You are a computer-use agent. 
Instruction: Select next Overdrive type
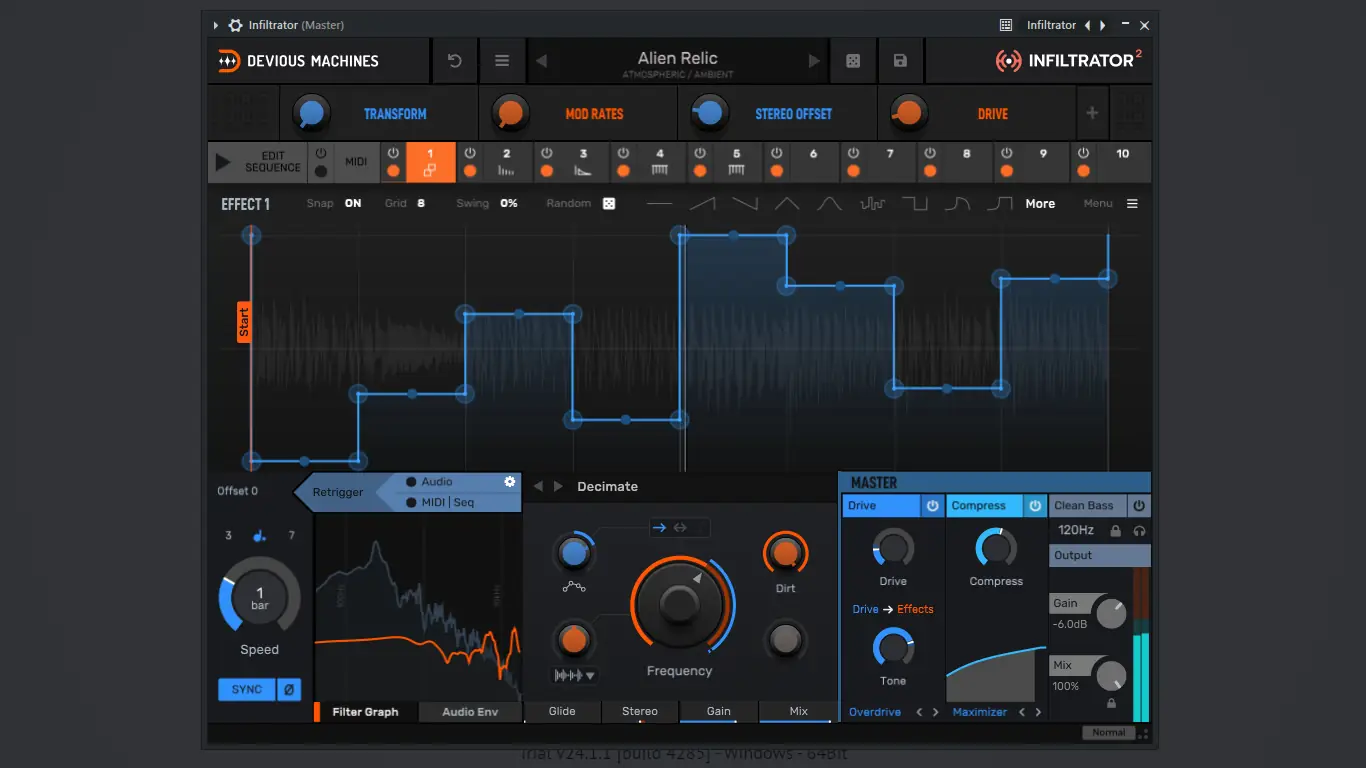936,712
